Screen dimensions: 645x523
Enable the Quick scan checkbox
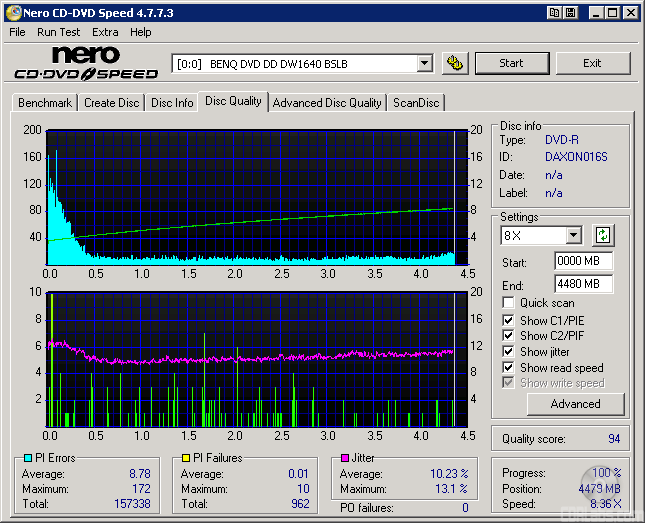pos(509,303)
